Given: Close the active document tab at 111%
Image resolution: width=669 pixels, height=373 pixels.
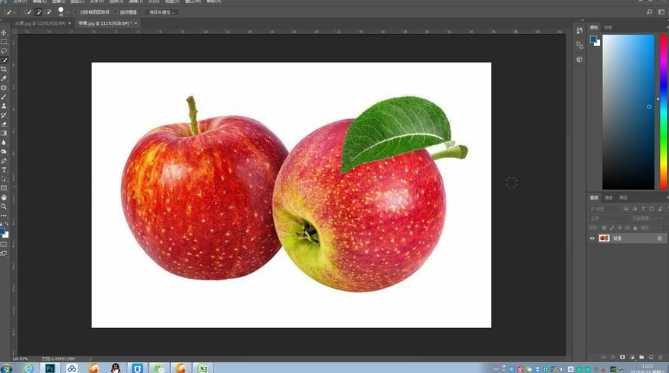Looking at the screenshot, I should 136,23.
